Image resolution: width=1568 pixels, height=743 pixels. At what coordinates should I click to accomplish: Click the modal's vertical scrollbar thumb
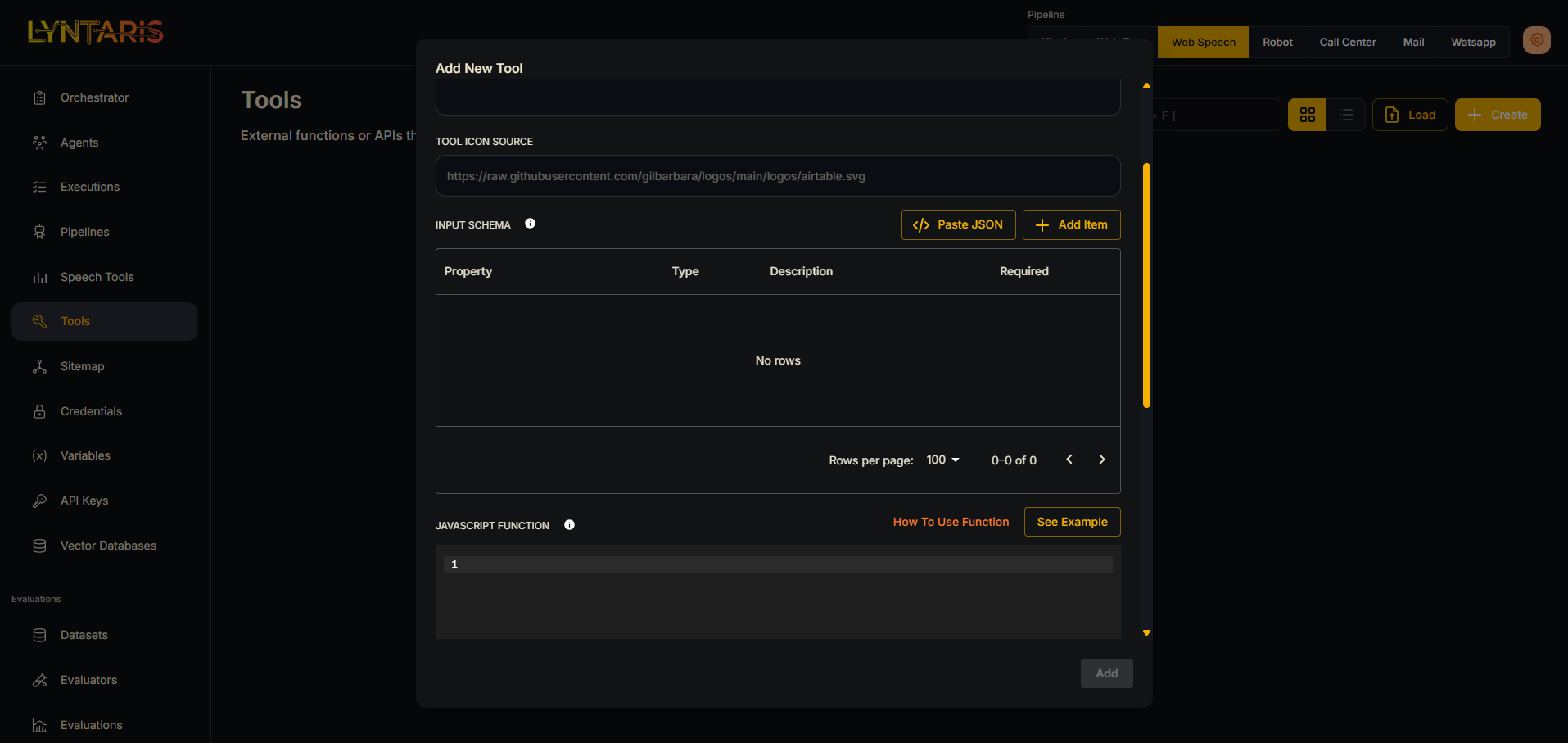1146,285
